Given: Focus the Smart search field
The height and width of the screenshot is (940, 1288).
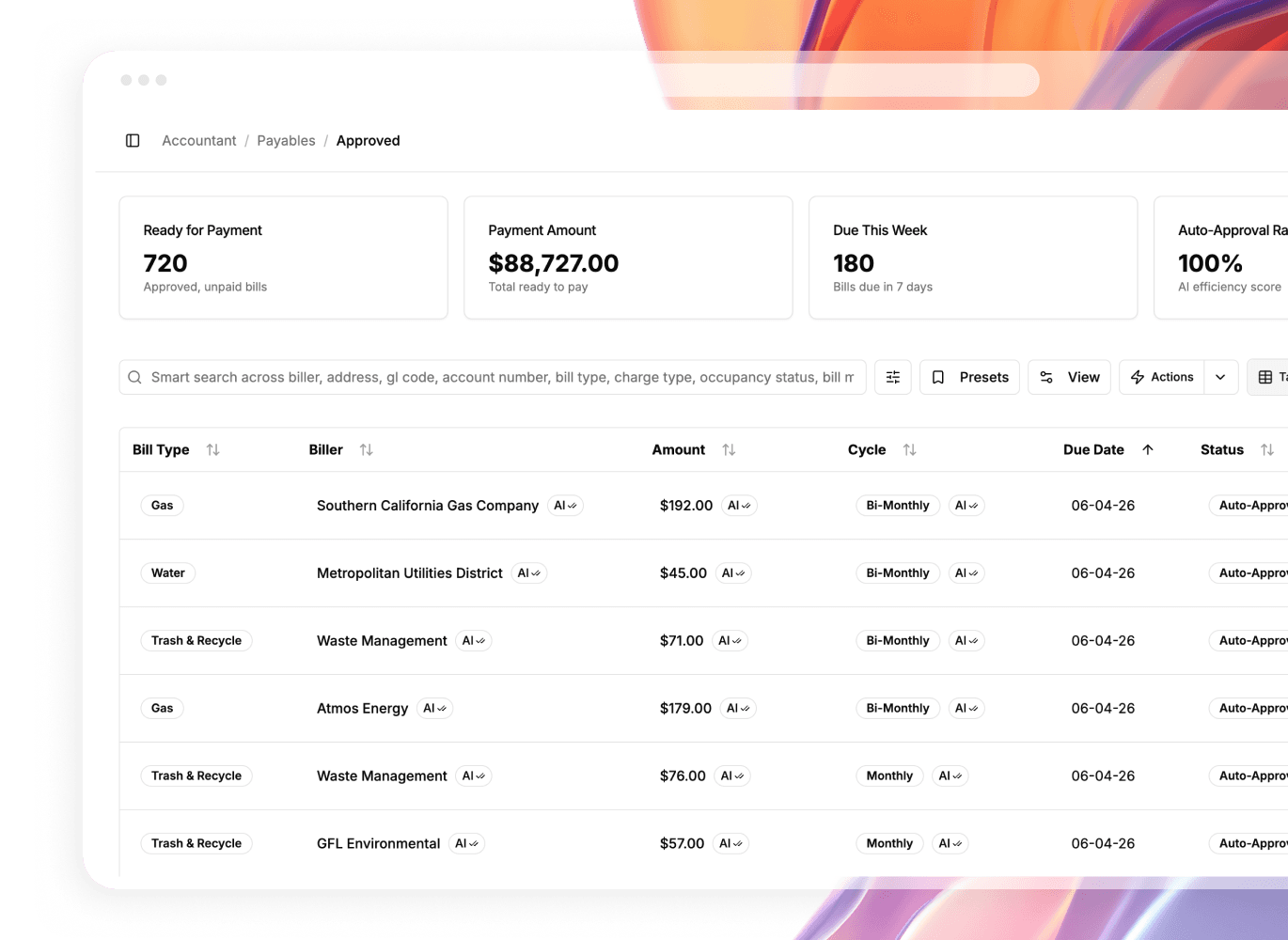Looking at the screenshot, I should pos(493,377).
